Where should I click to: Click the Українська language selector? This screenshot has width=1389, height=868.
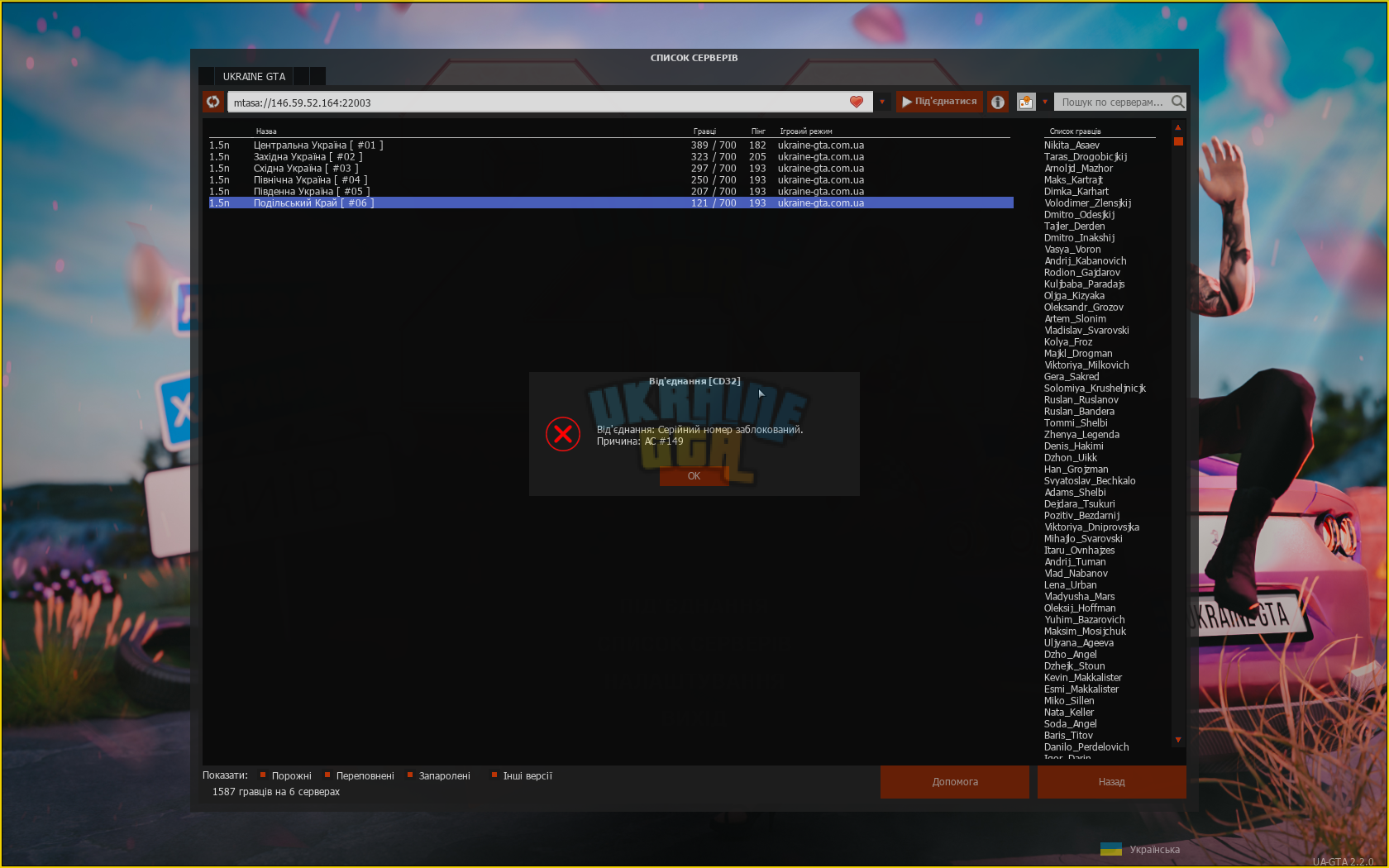1154,850
